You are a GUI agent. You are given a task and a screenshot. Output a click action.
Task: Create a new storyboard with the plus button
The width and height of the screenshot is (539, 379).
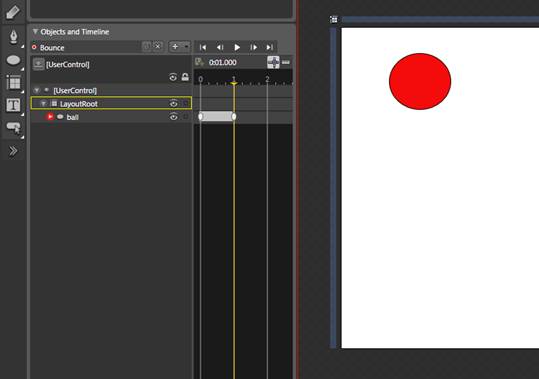click(x=175, y=47)
